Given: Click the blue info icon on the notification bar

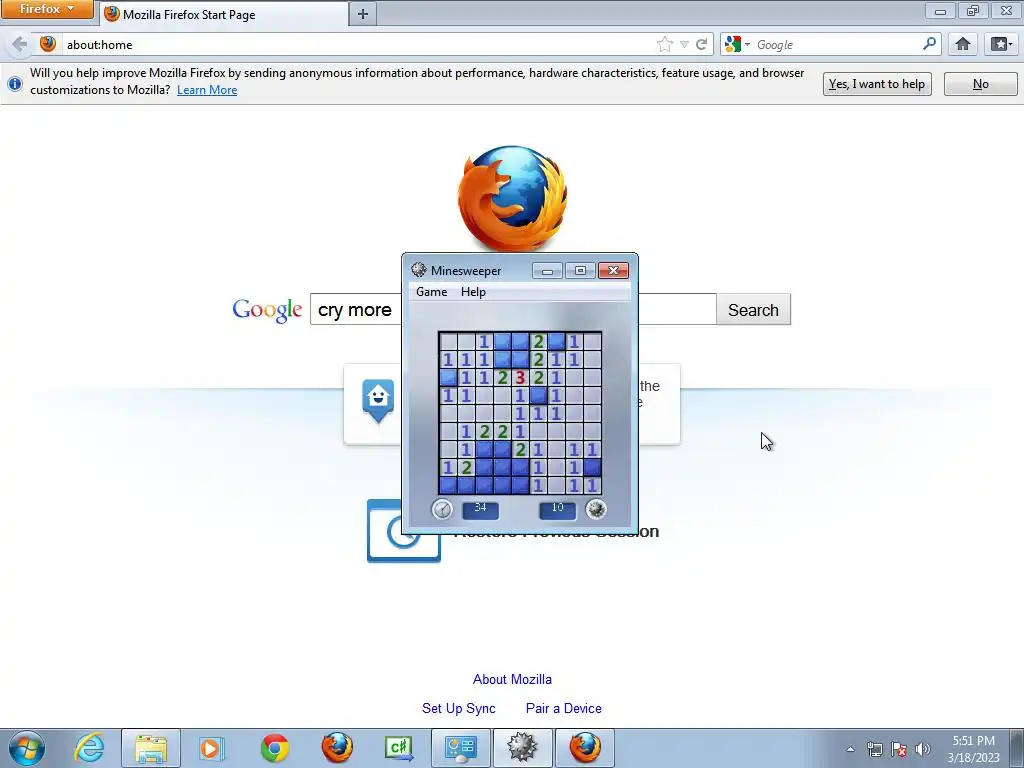Looking at the screenshot, I should (14, 84).
